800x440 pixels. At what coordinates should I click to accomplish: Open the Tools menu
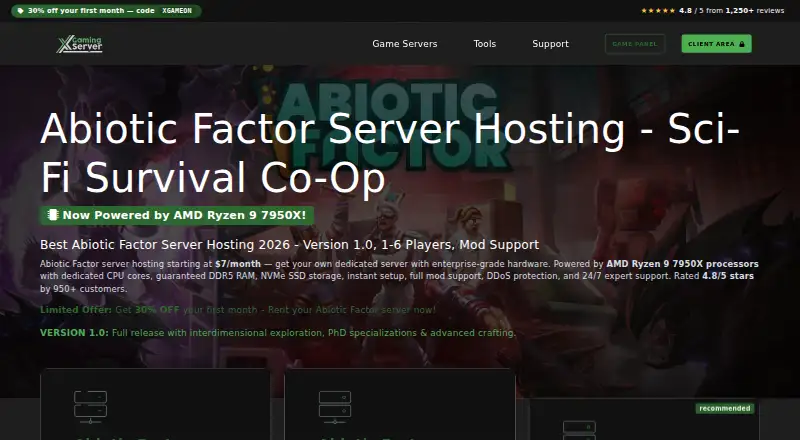pos(484,44)
